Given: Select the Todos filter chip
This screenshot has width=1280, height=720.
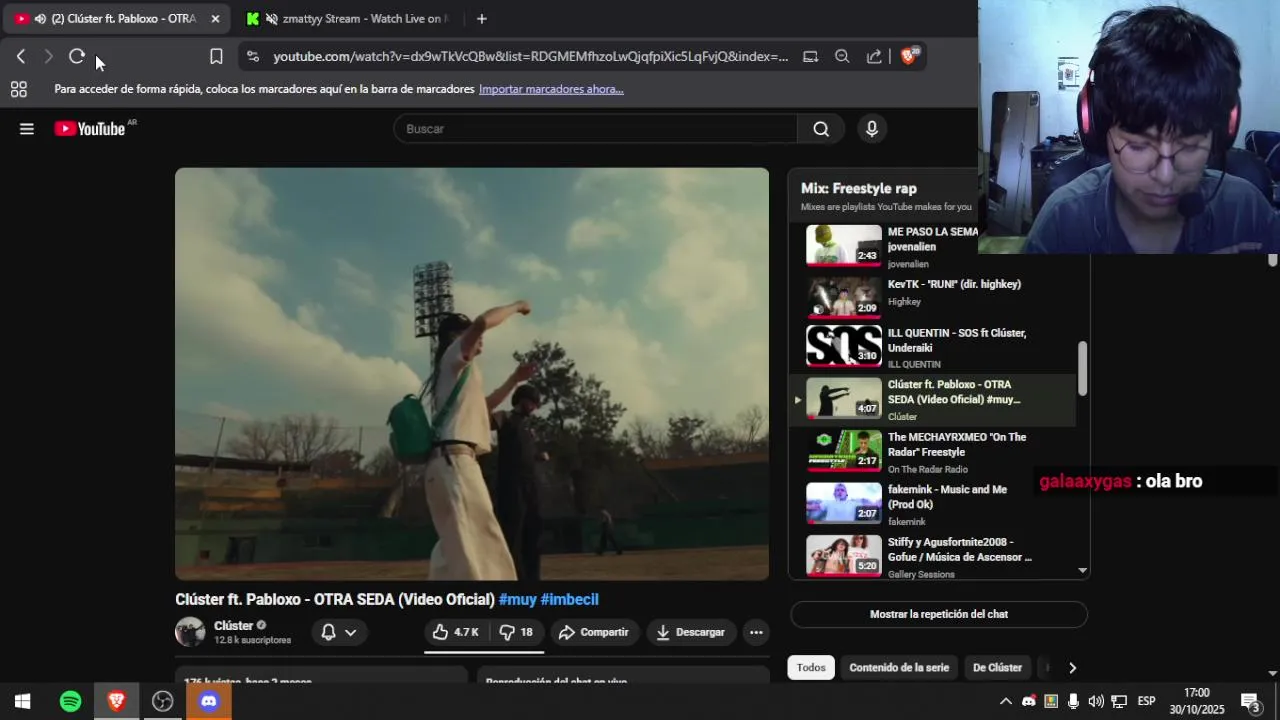Looking at the screenshot, I should point(811,667).
